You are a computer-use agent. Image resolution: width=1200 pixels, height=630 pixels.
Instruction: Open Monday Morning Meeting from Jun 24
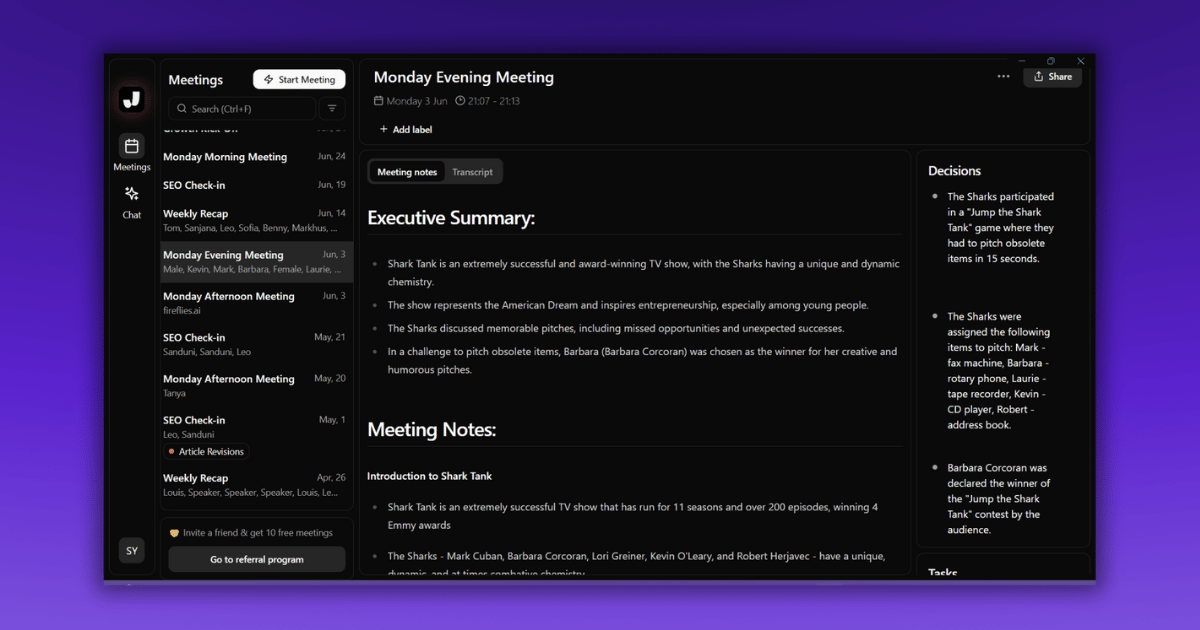click(x=256, y=157)
